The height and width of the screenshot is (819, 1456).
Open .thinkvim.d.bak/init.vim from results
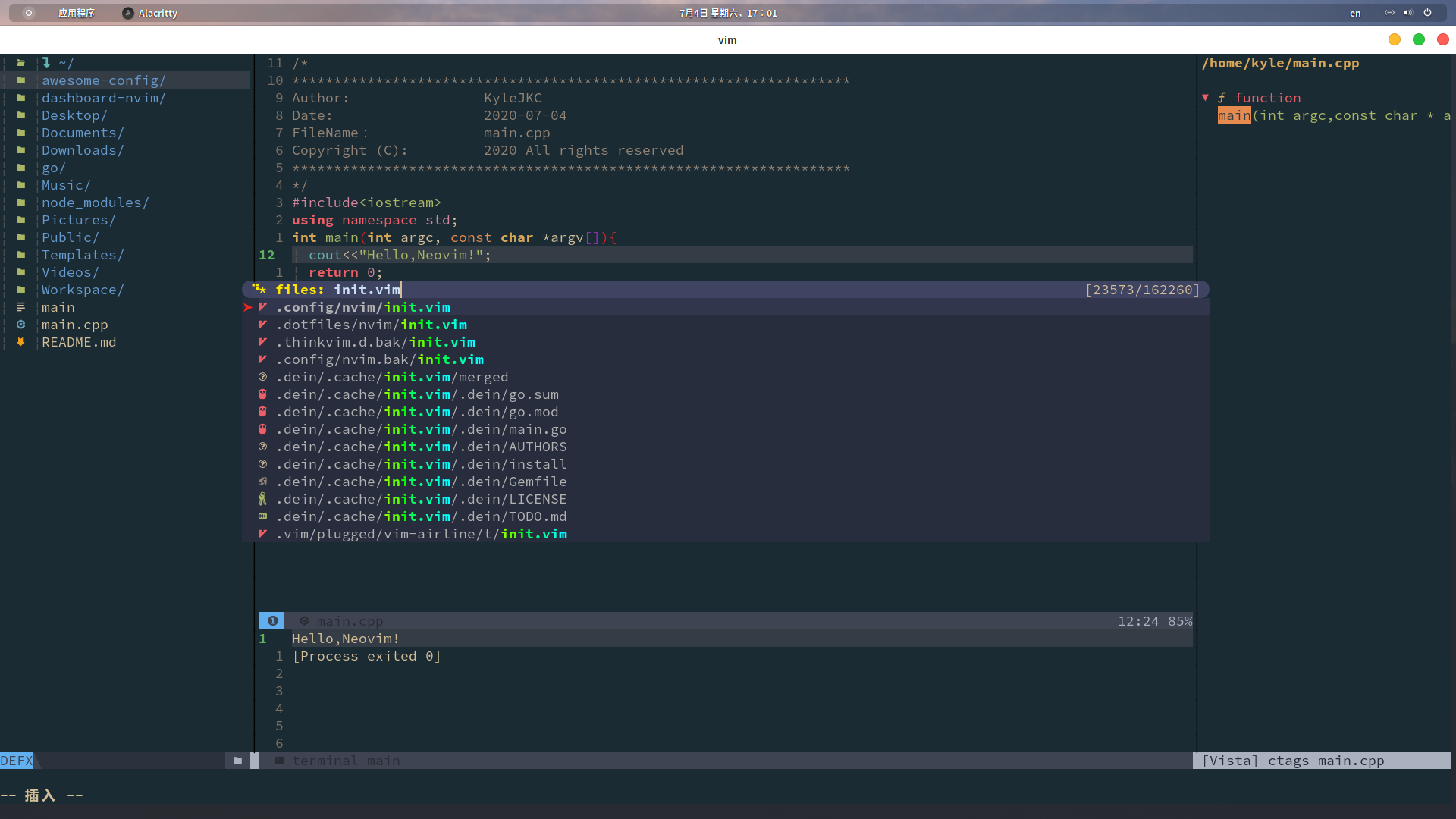(x=376, y=342)
